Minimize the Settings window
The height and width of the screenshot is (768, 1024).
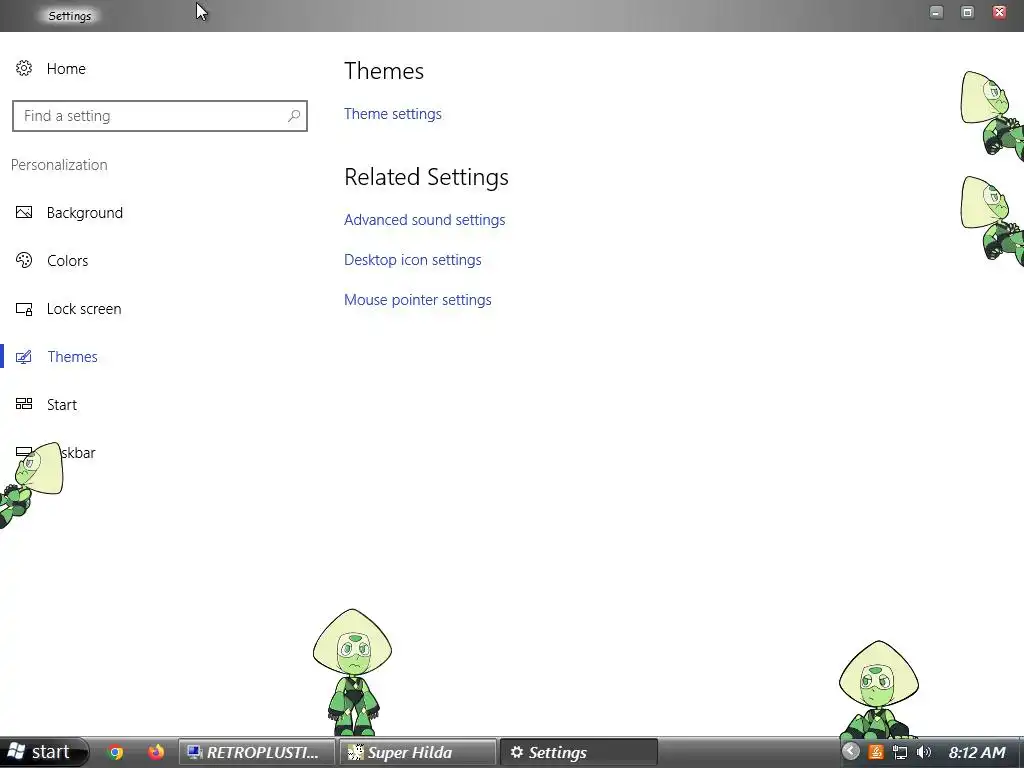(x=936, y=12)
